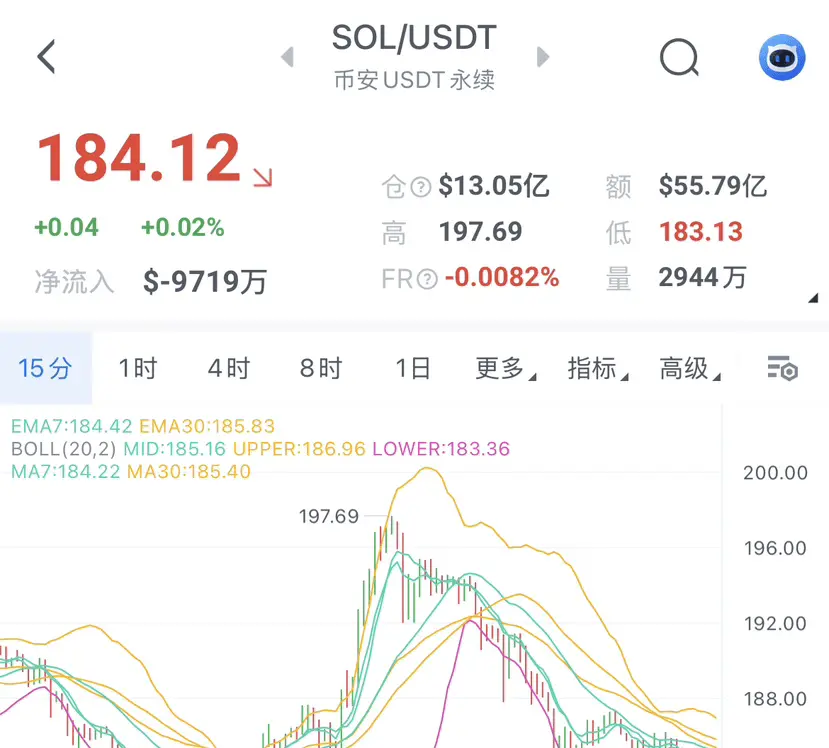829x748 pixels.
Task: Open the 更多 timeframe dropdown
Action: coord(505,368)
